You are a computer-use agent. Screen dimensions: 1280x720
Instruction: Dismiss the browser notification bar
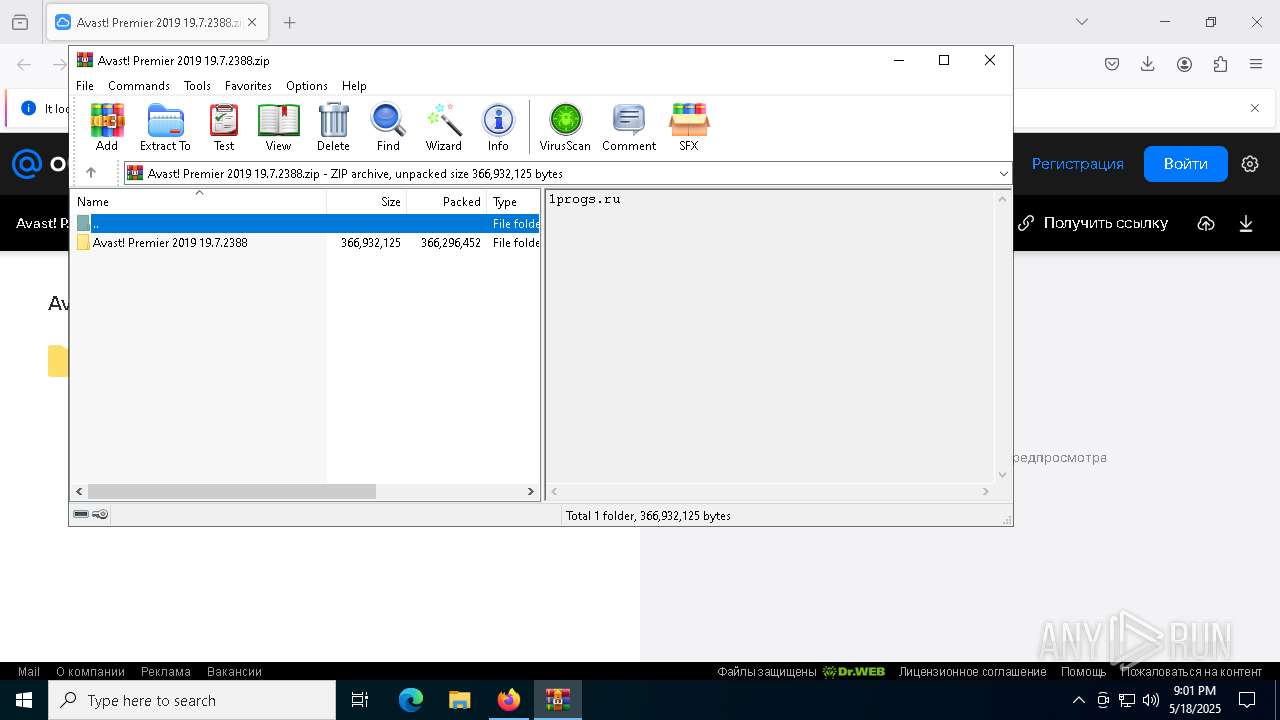click(1255, 108)
